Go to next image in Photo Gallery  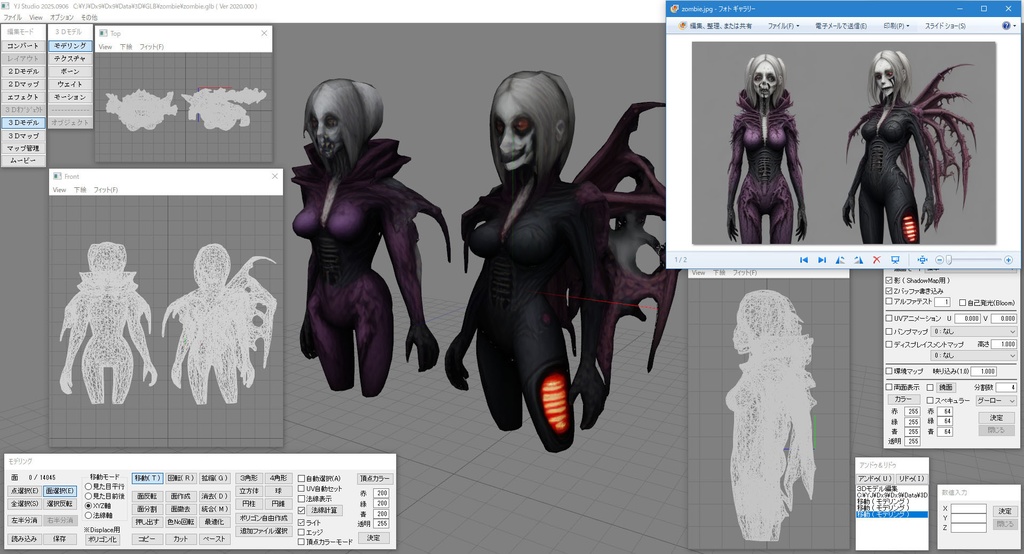tap(822, 260)
